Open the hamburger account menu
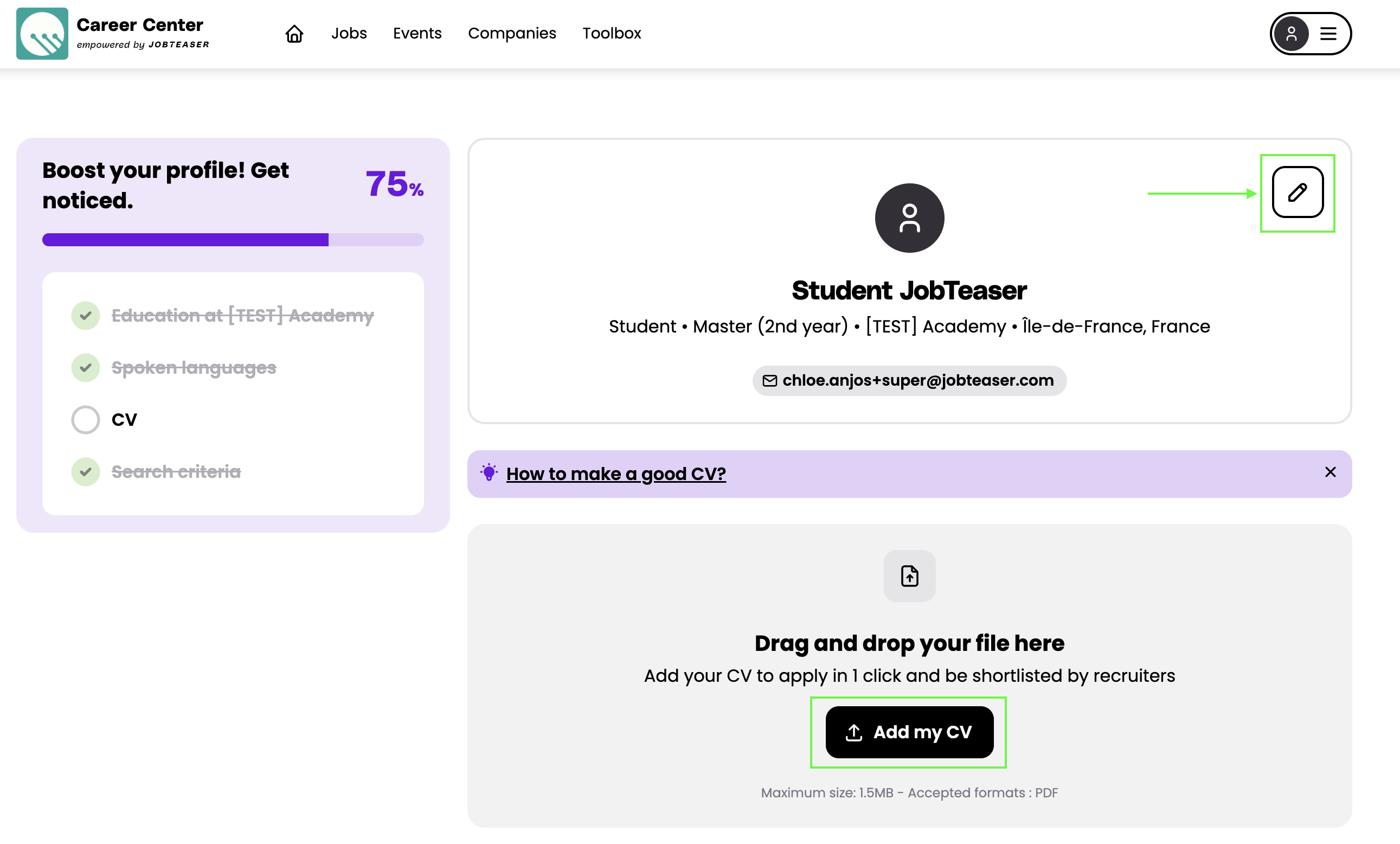Screen dimensions: 1400x844 pyautogui.click(x=1328, y=34)
